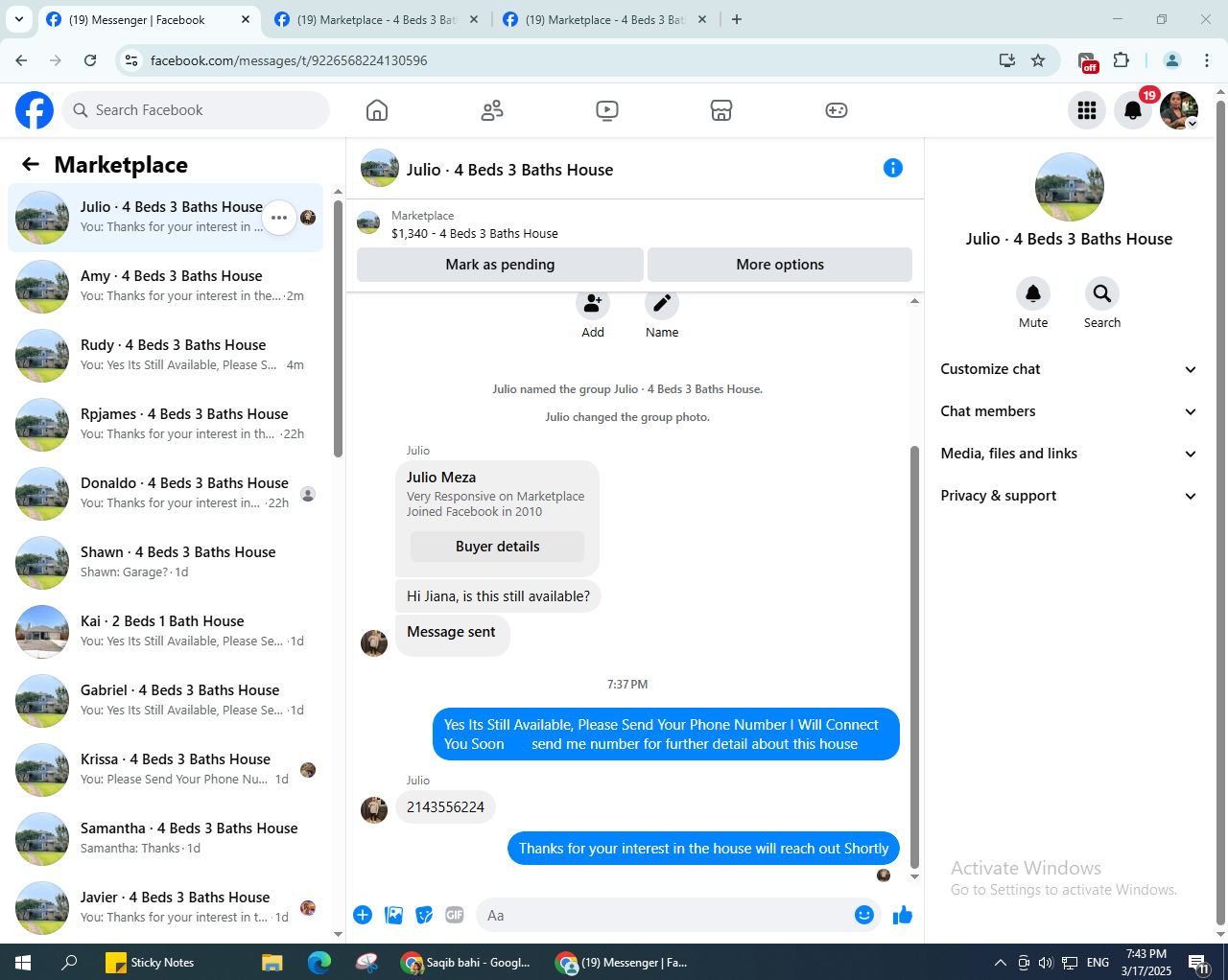Click More options button
The width and height of the screenshot is (1228, 980).
point(780,265)
